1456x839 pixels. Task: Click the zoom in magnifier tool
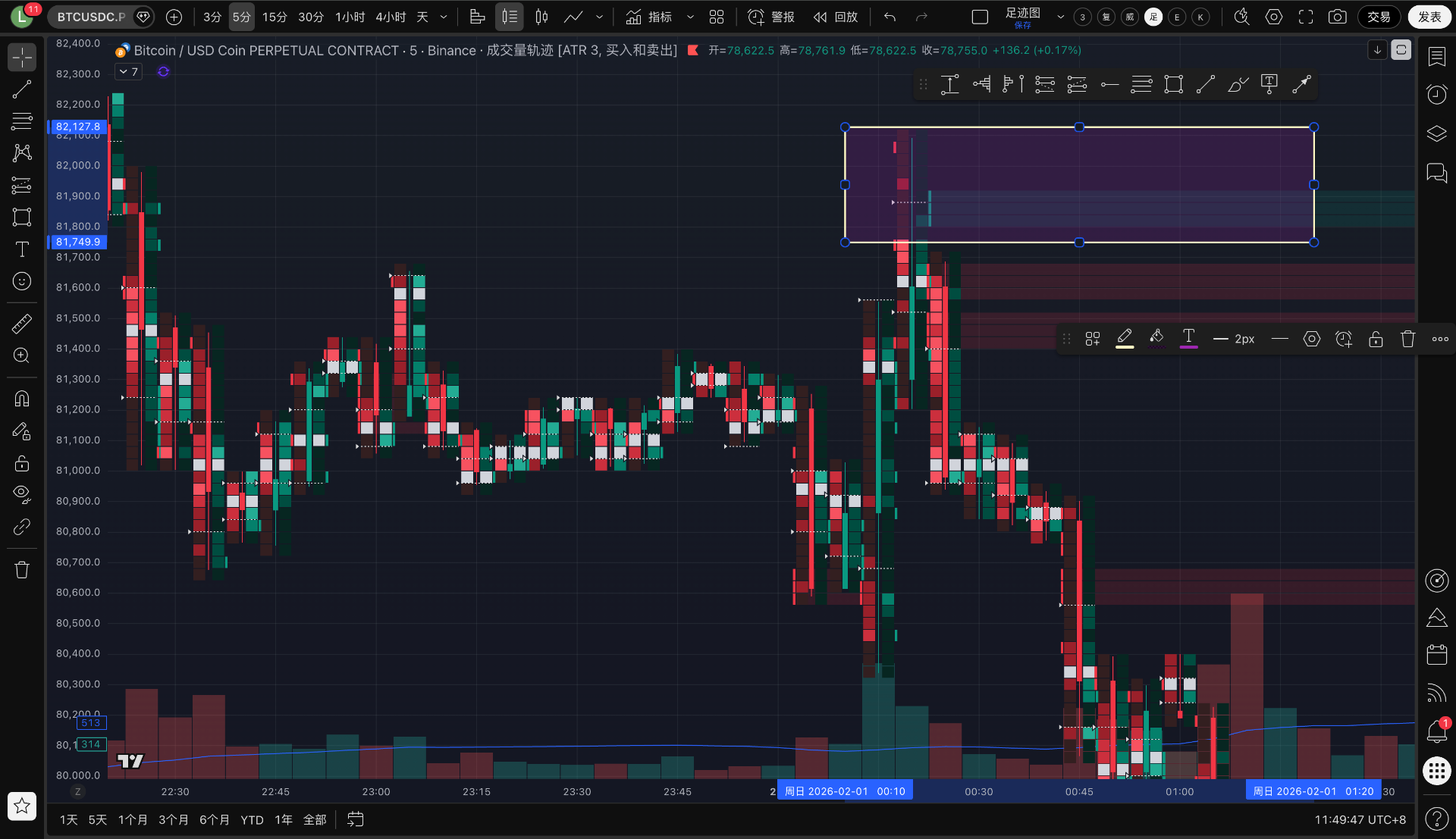tap(22, 355)
